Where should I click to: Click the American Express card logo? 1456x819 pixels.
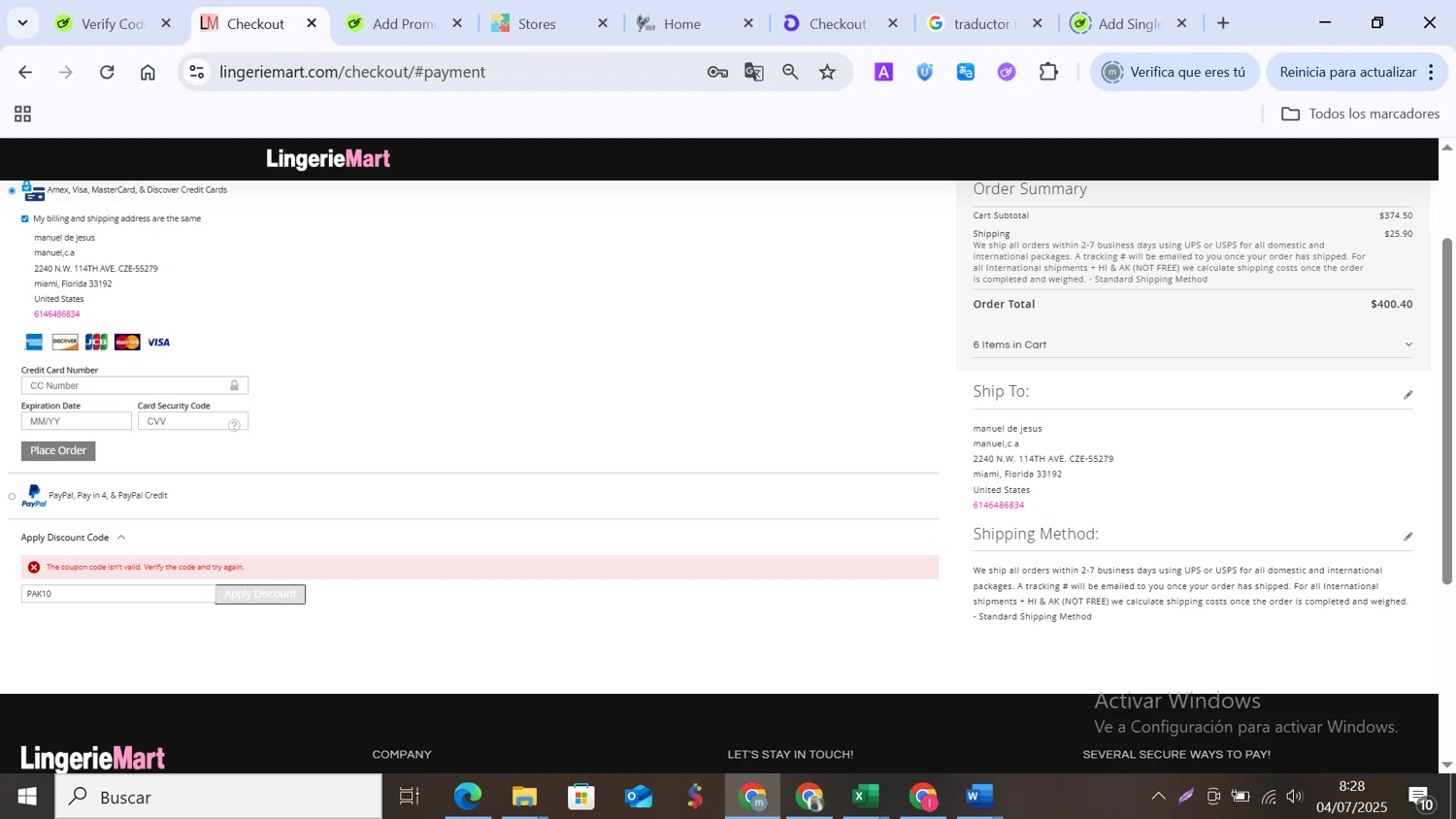(34, 342)
